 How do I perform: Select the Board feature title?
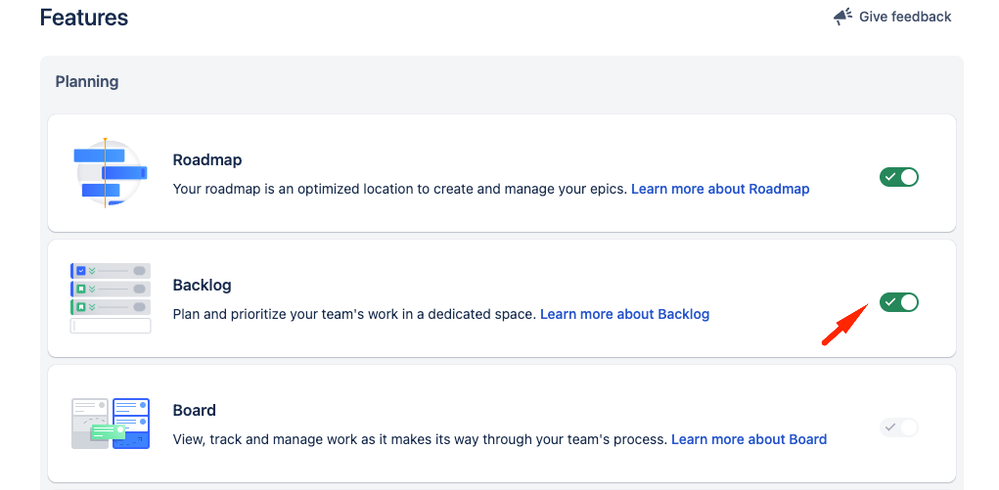click(194, 410)
